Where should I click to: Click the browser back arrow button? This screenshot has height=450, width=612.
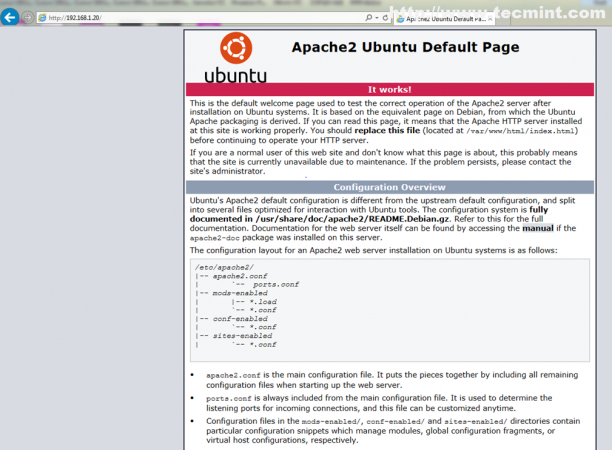[9, 17]
